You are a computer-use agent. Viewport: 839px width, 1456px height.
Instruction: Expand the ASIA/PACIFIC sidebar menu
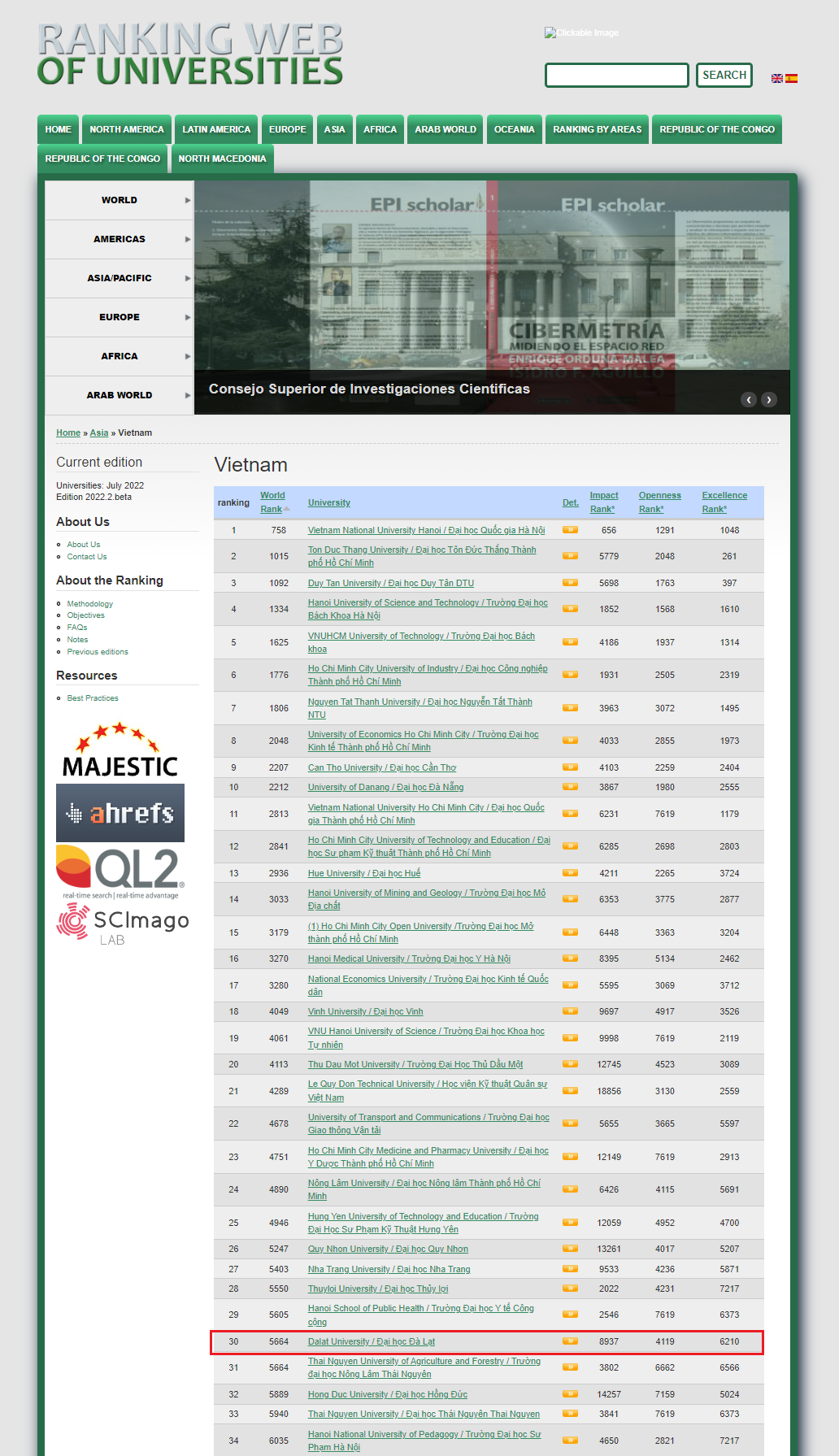tap(119, 278)
